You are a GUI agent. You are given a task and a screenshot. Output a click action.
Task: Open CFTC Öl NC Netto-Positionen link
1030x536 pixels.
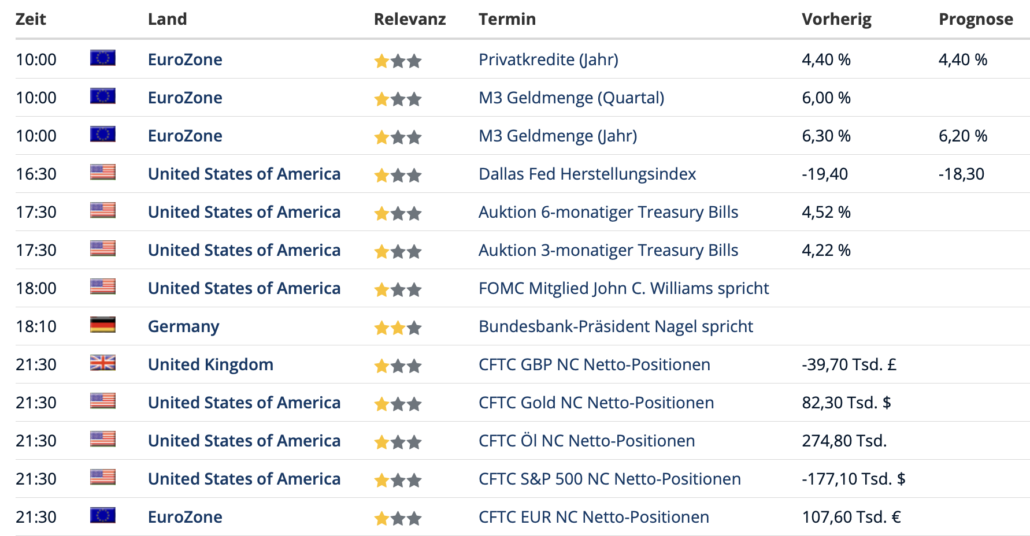[587, 441]
